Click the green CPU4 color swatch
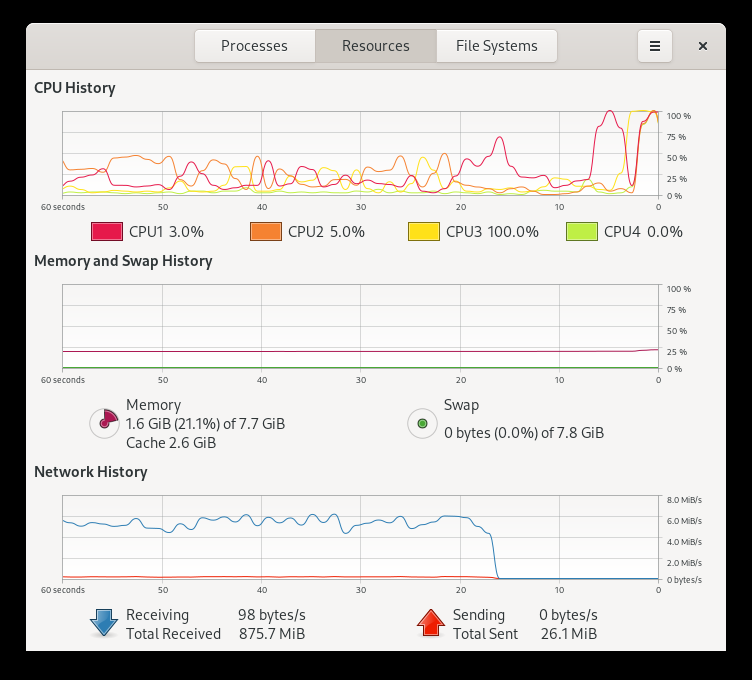Image resolution: width=752 pixels, height=680 pixels. pyautogui.click(x=581, y=231)
